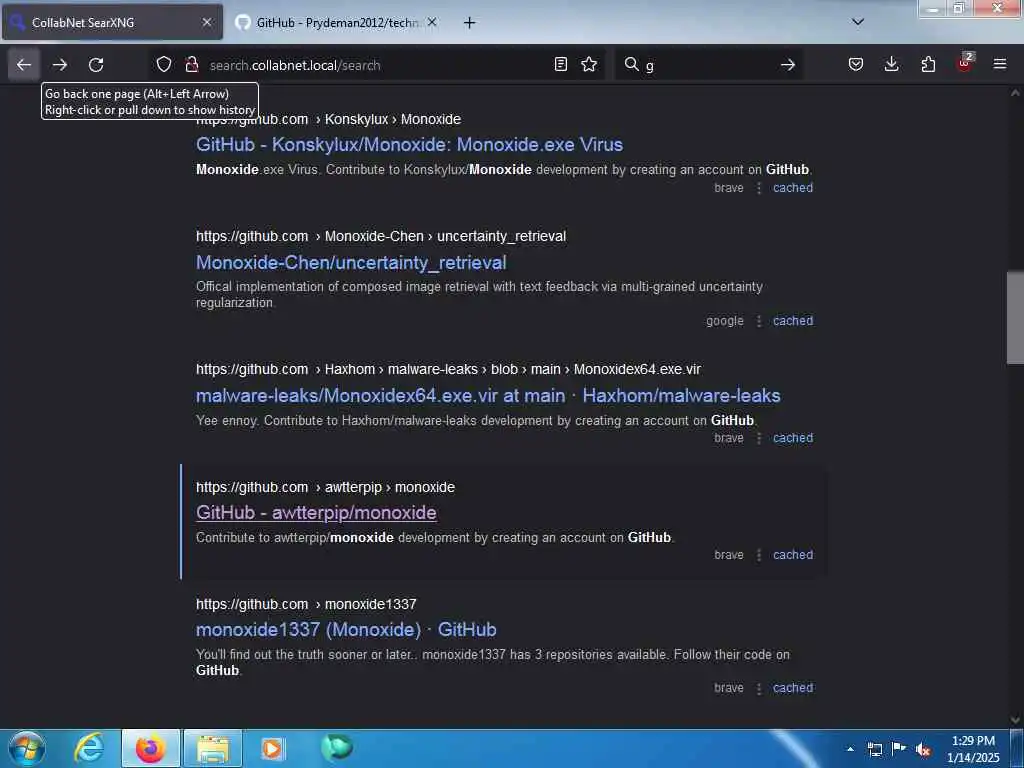Viewport: 1024px width, 768px height.
Task: Open uBlock extension icon with badge
Action: [965, 63]
